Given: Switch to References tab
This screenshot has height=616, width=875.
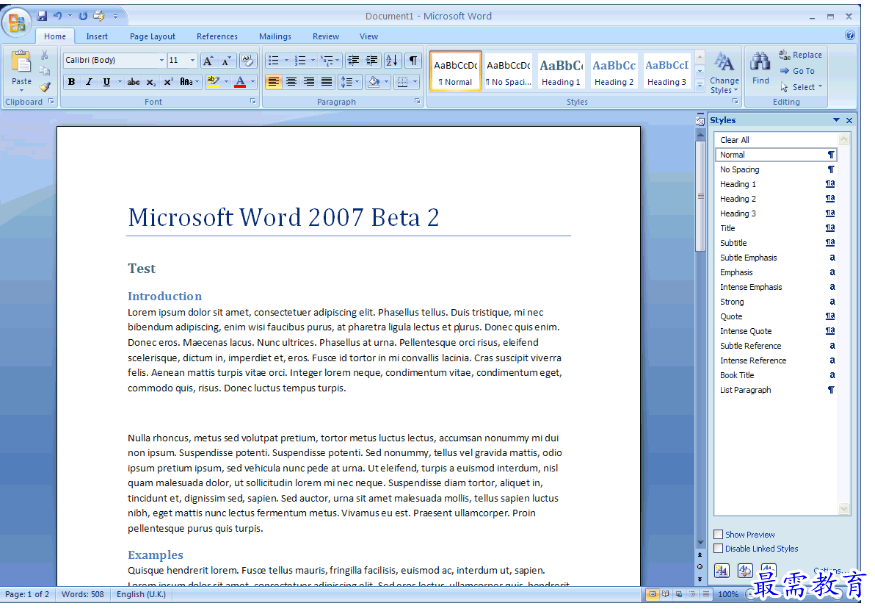Looking at the screenshot, I should [217, 36].
